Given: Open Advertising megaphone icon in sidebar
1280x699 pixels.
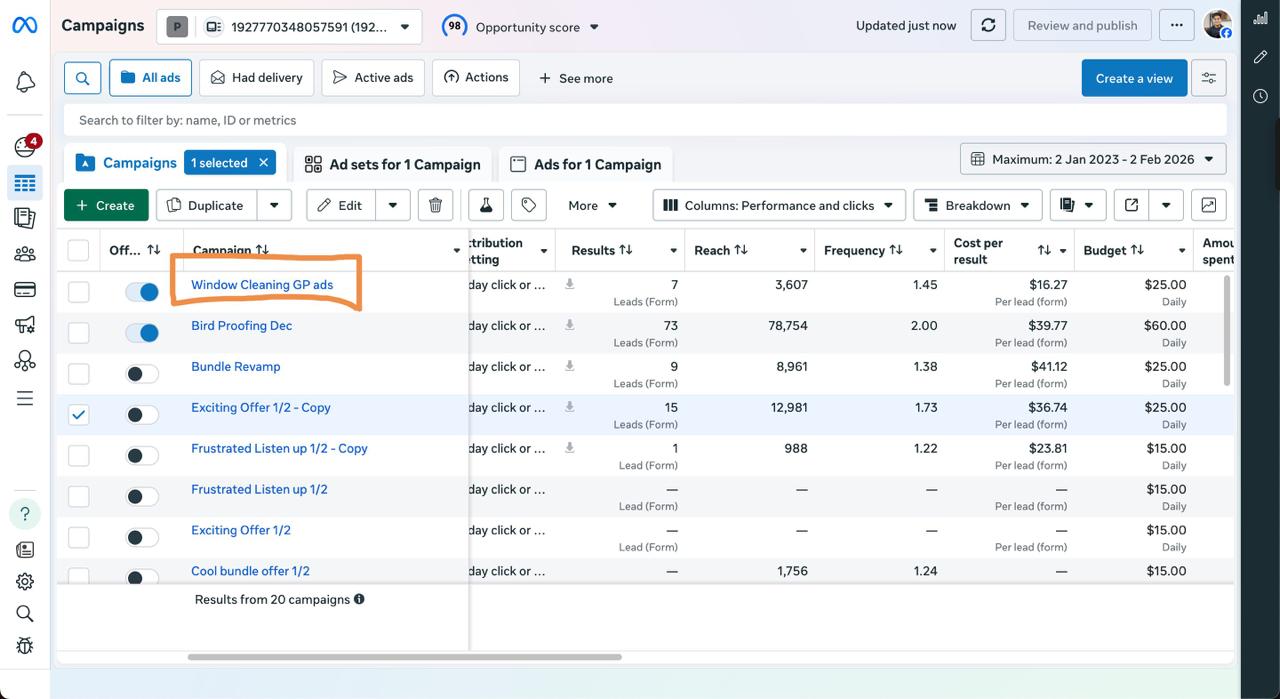Looking at the screenshot, I should pyautogui.click(x=25, y=325).
